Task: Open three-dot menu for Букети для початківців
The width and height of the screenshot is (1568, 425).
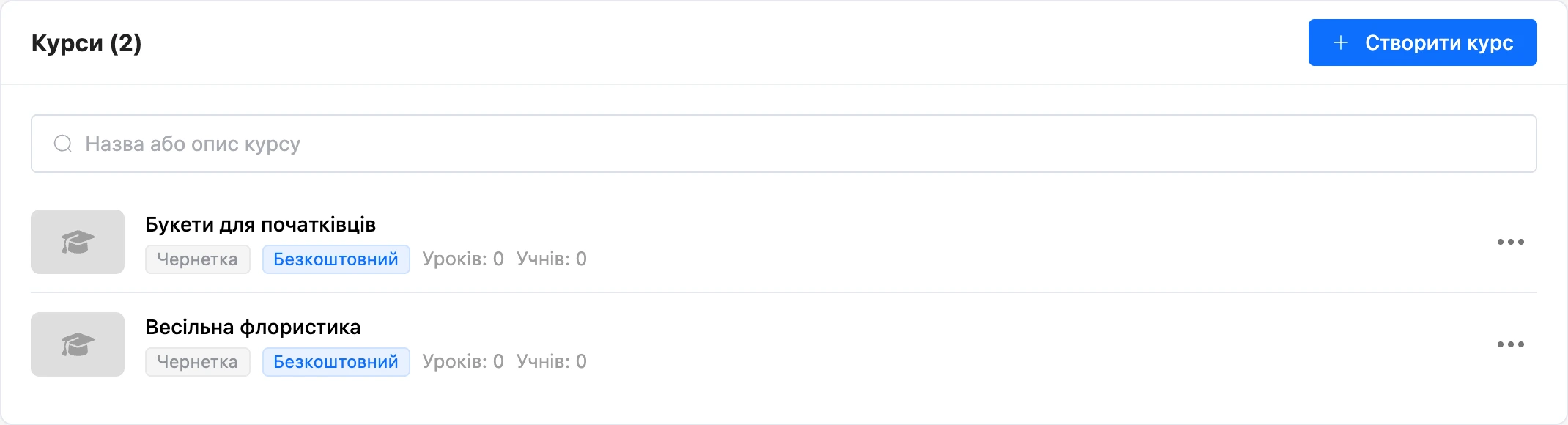Action: coord(1510,242)
